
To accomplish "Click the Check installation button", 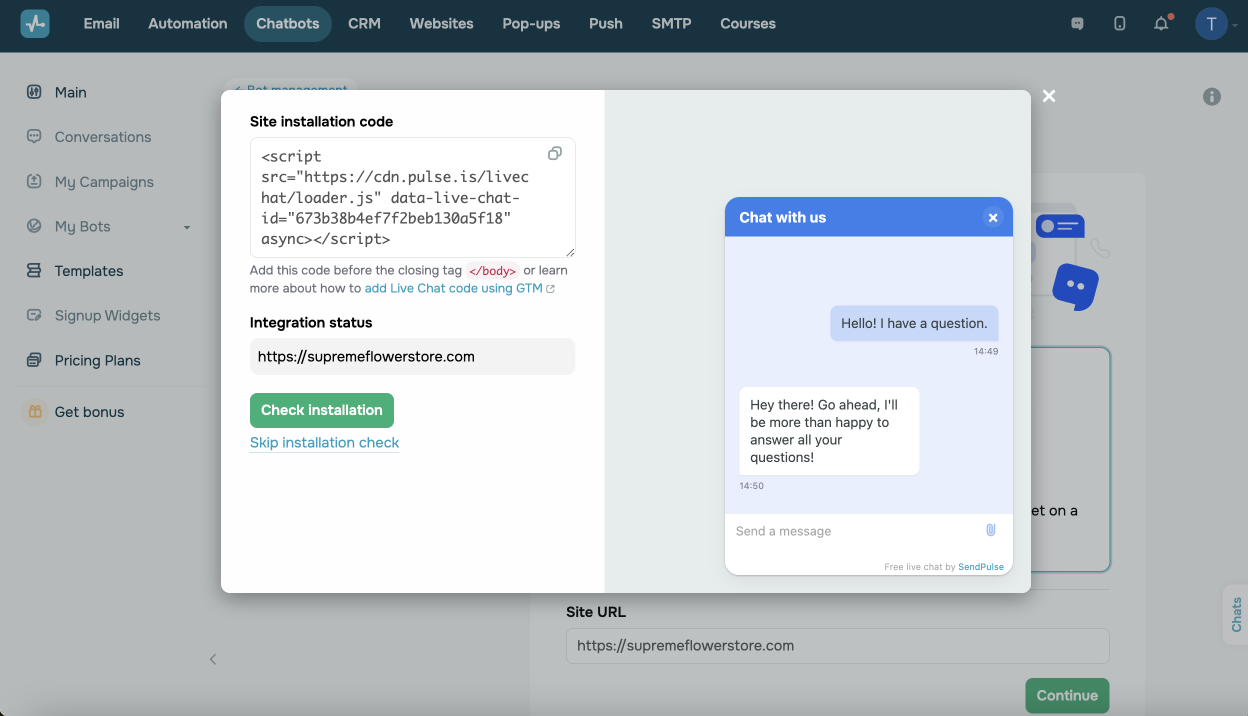I will click(322, 410).
